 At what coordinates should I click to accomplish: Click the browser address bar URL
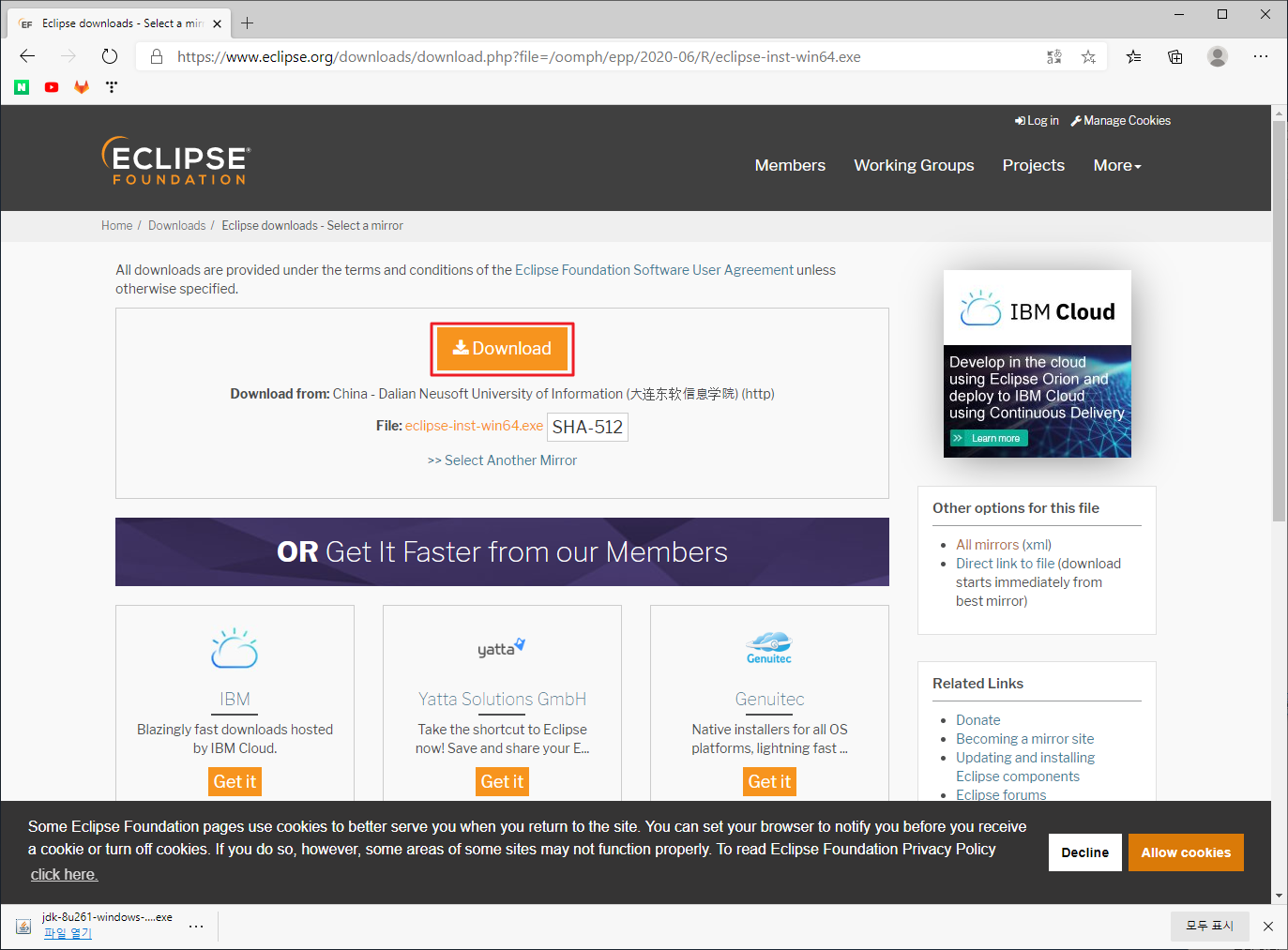[x=519, y=57]
